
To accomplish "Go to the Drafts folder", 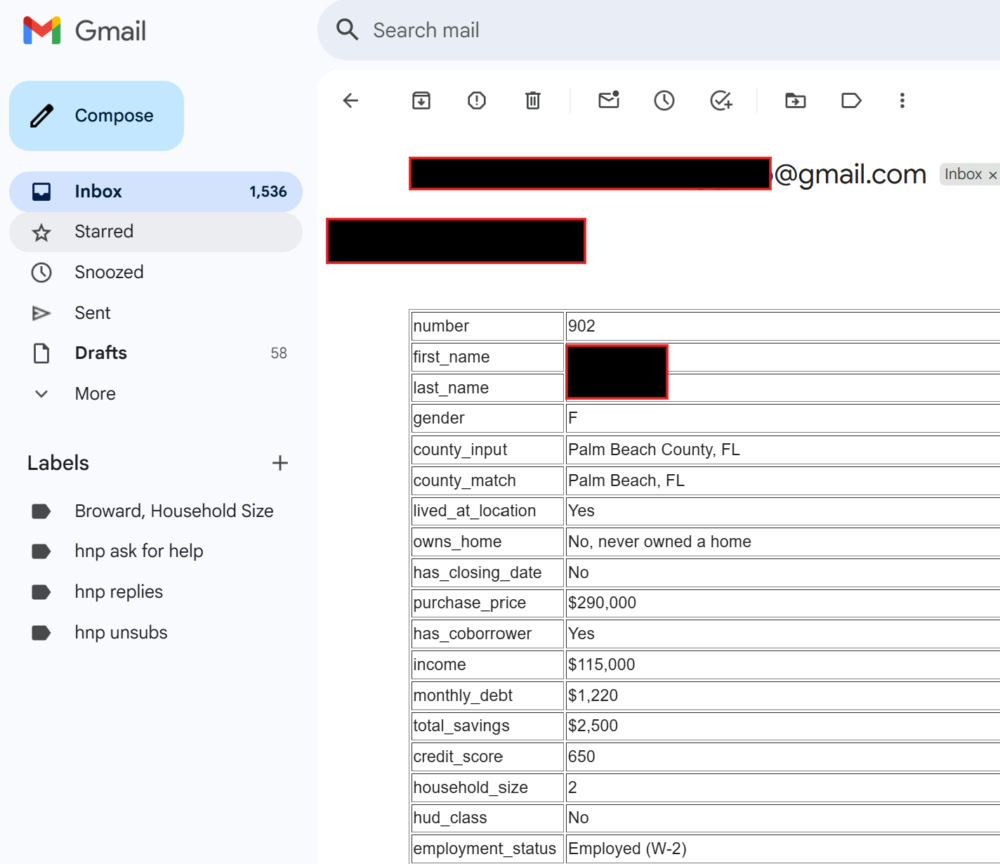I will [100, 353].
